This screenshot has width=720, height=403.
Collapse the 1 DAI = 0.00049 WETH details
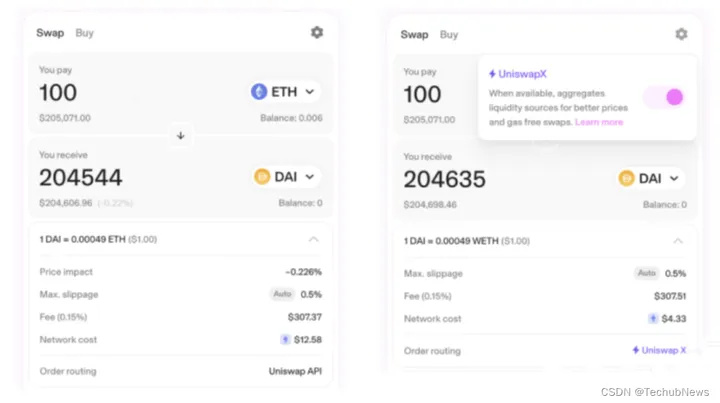tap(678, 241)
